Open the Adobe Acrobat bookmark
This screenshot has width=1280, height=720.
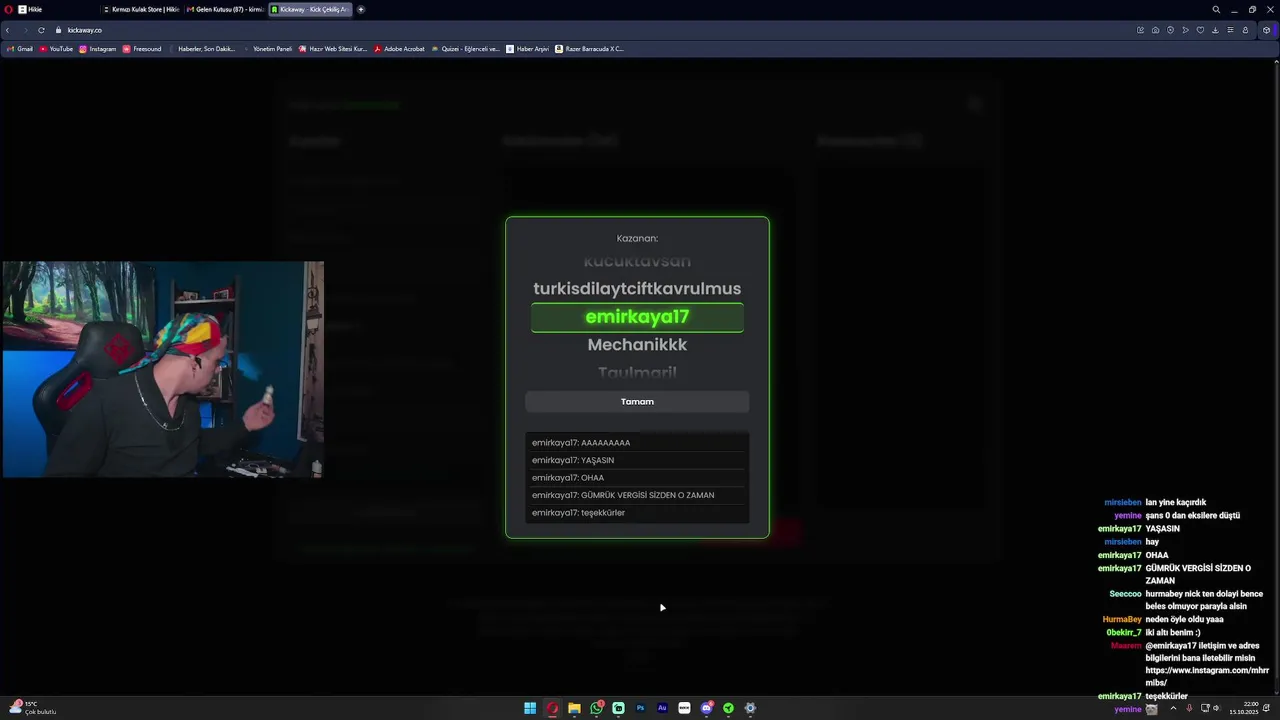(399, 49)
